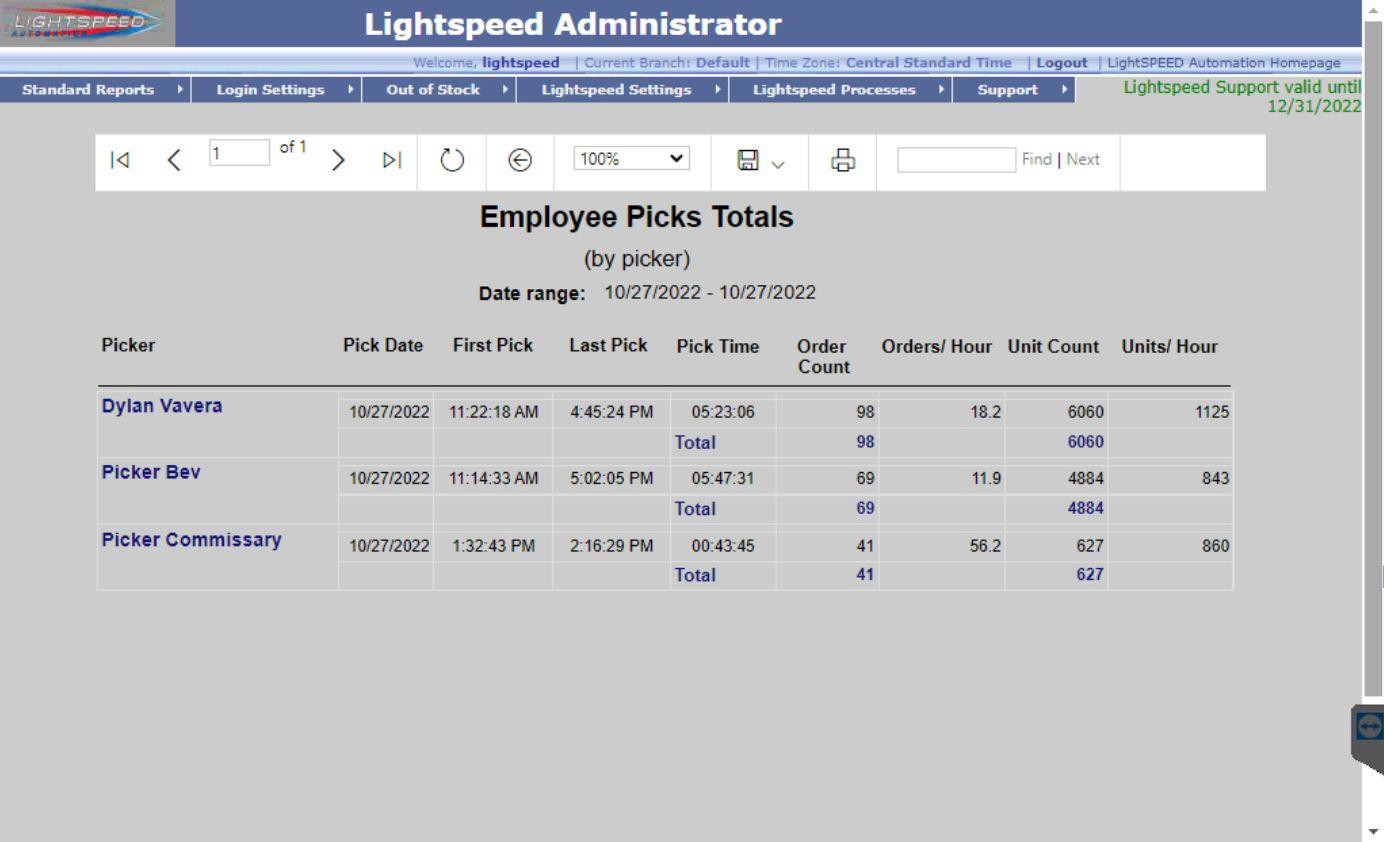Click the Employee Picks Totals title

tap(637, 217)
